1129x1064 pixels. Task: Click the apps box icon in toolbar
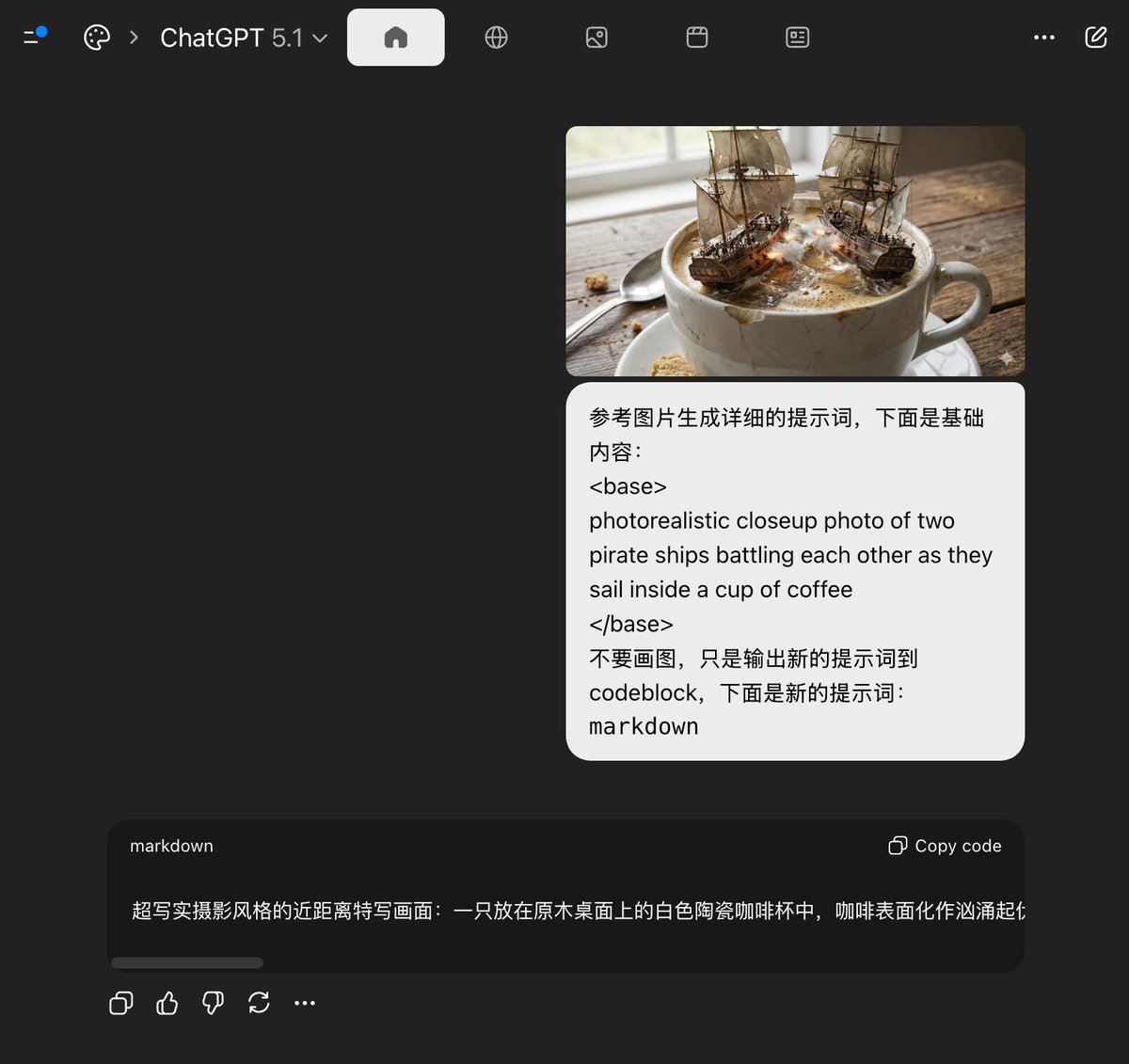click(x=696, y=38)
